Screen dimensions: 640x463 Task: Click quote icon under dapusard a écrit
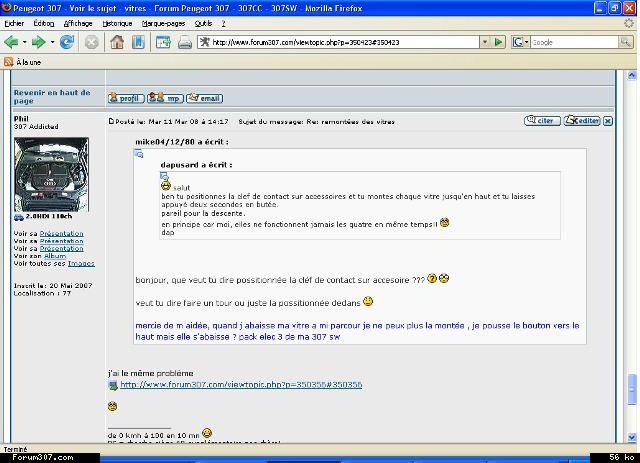tap(164, 176)
